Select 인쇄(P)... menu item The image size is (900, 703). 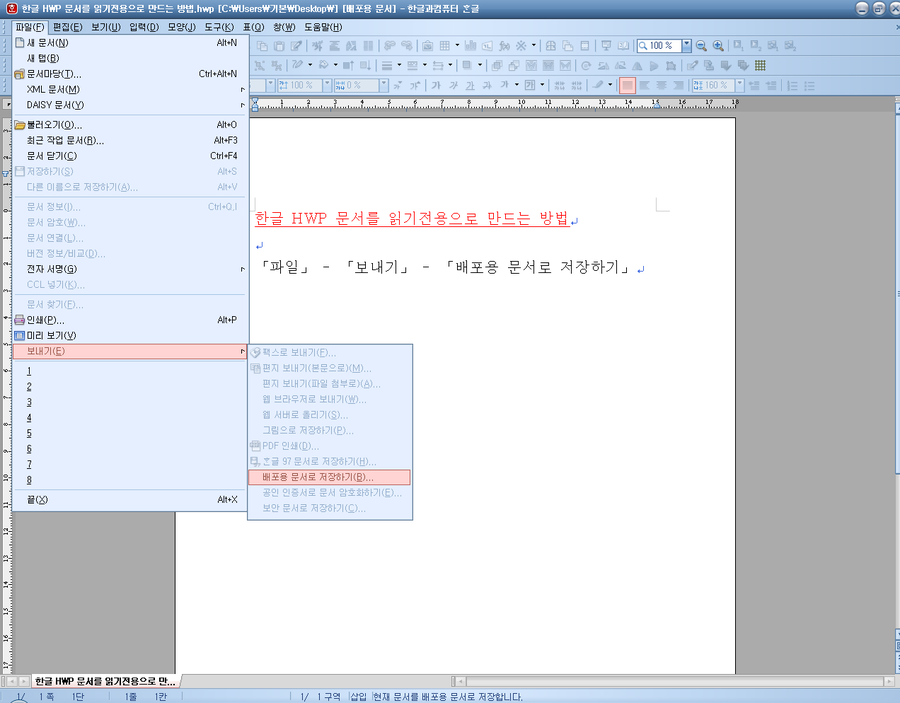tap(130, 320)
